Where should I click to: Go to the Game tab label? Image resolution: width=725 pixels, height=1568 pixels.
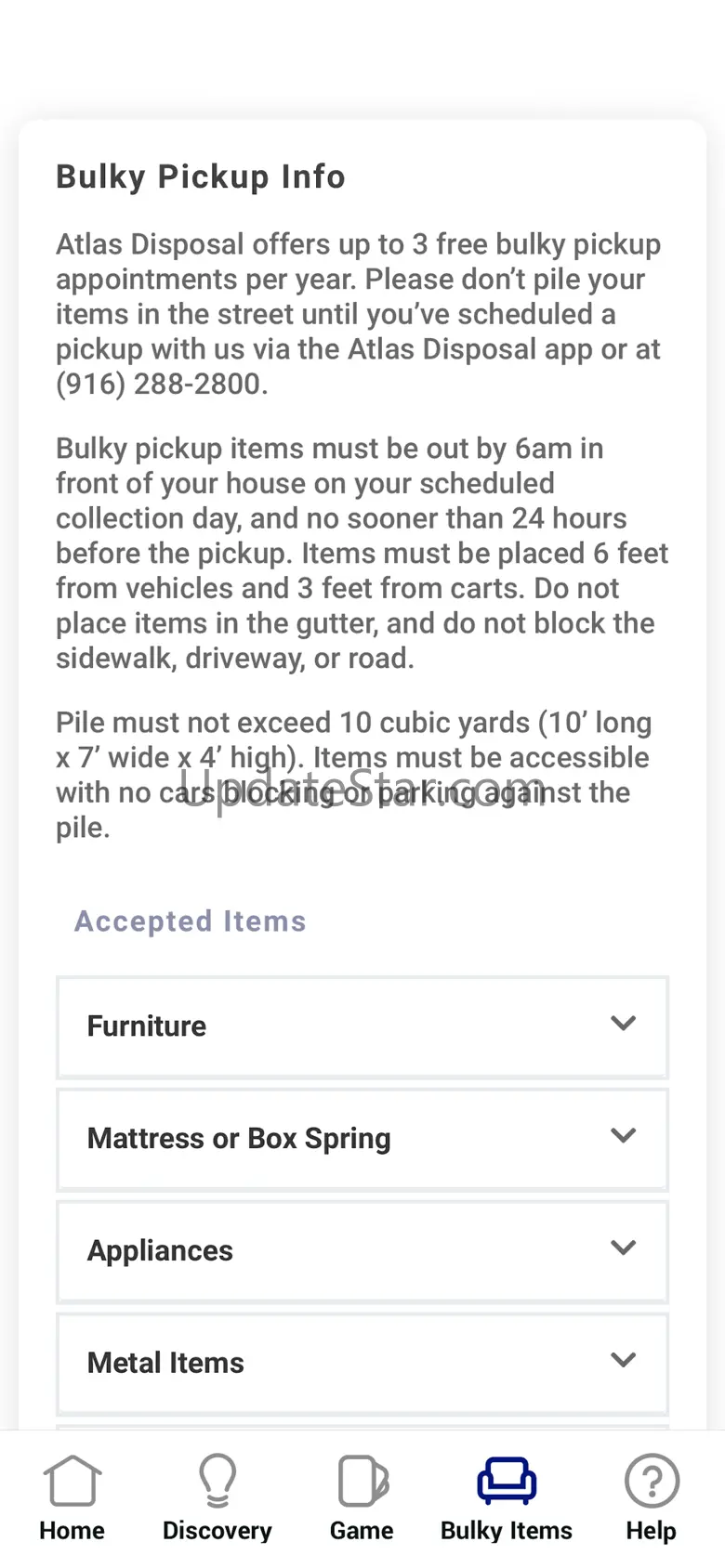362,1531
